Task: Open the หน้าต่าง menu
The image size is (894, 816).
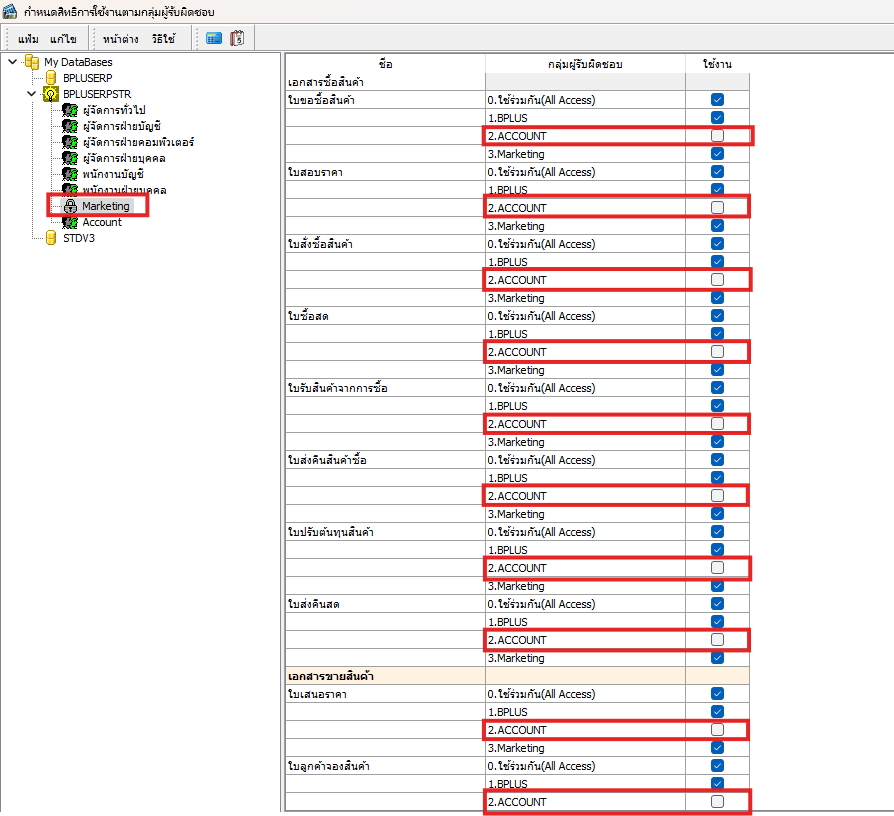Action: [120, 39]
